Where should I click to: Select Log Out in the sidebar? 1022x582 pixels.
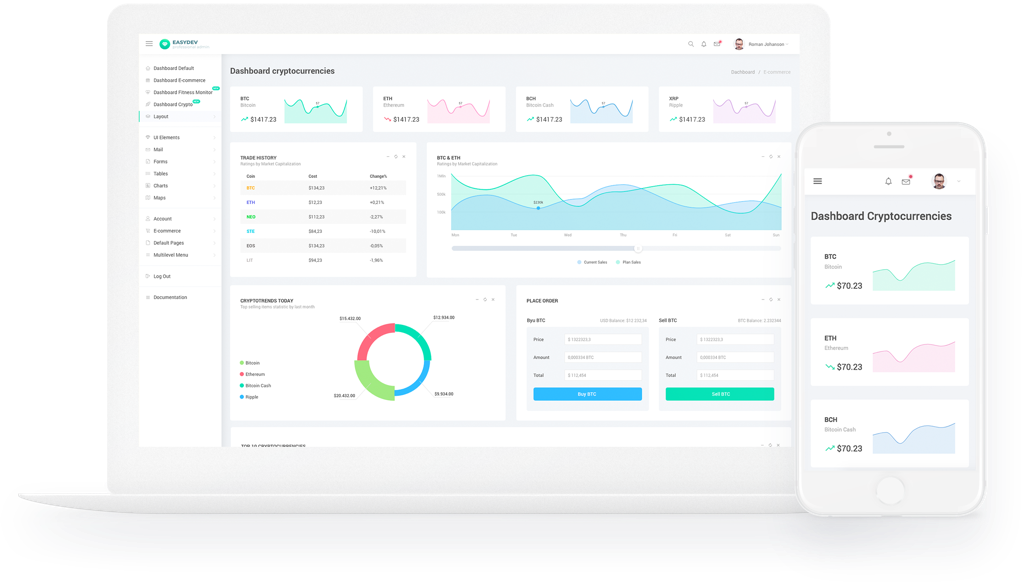click(x=161, y=276)
